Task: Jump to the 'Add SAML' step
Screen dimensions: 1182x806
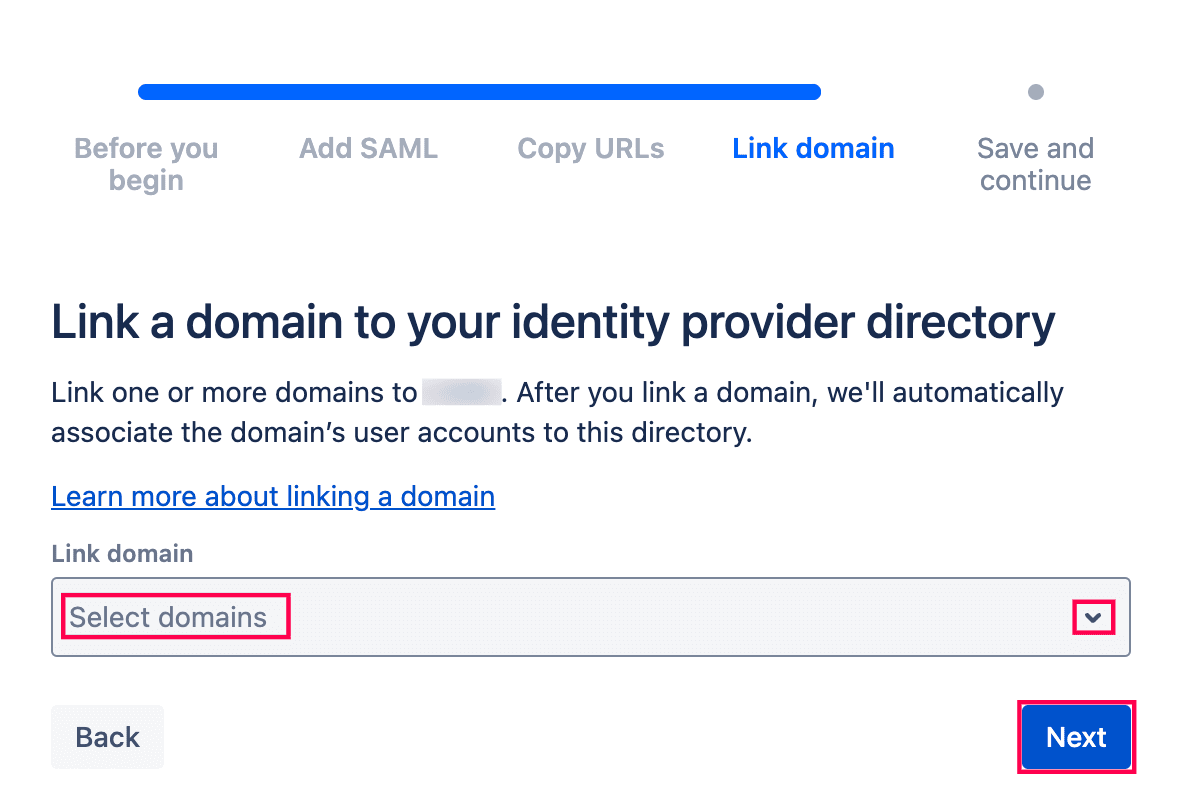Action: pos(368,149)
